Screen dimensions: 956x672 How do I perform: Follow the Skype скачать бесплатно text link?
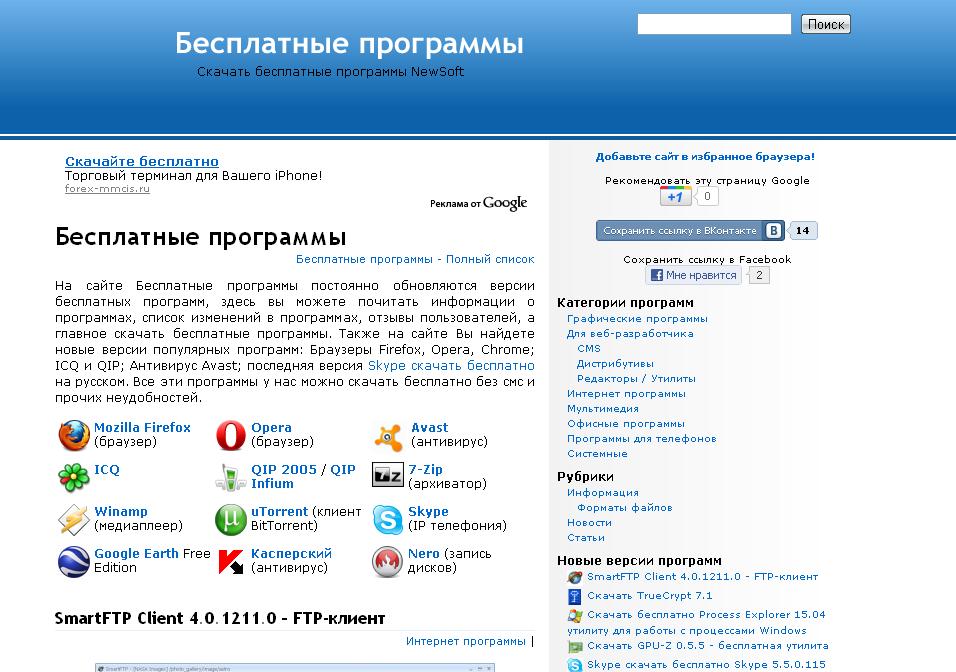point(451,366)
